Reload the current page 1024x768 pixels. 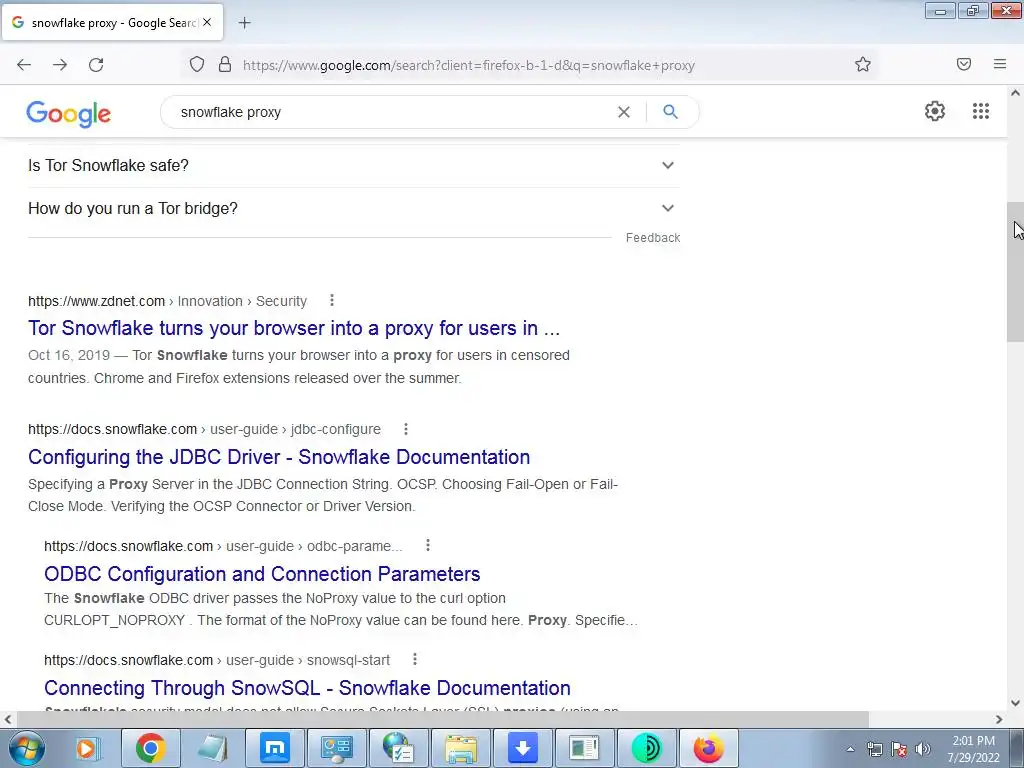point(96,65)
